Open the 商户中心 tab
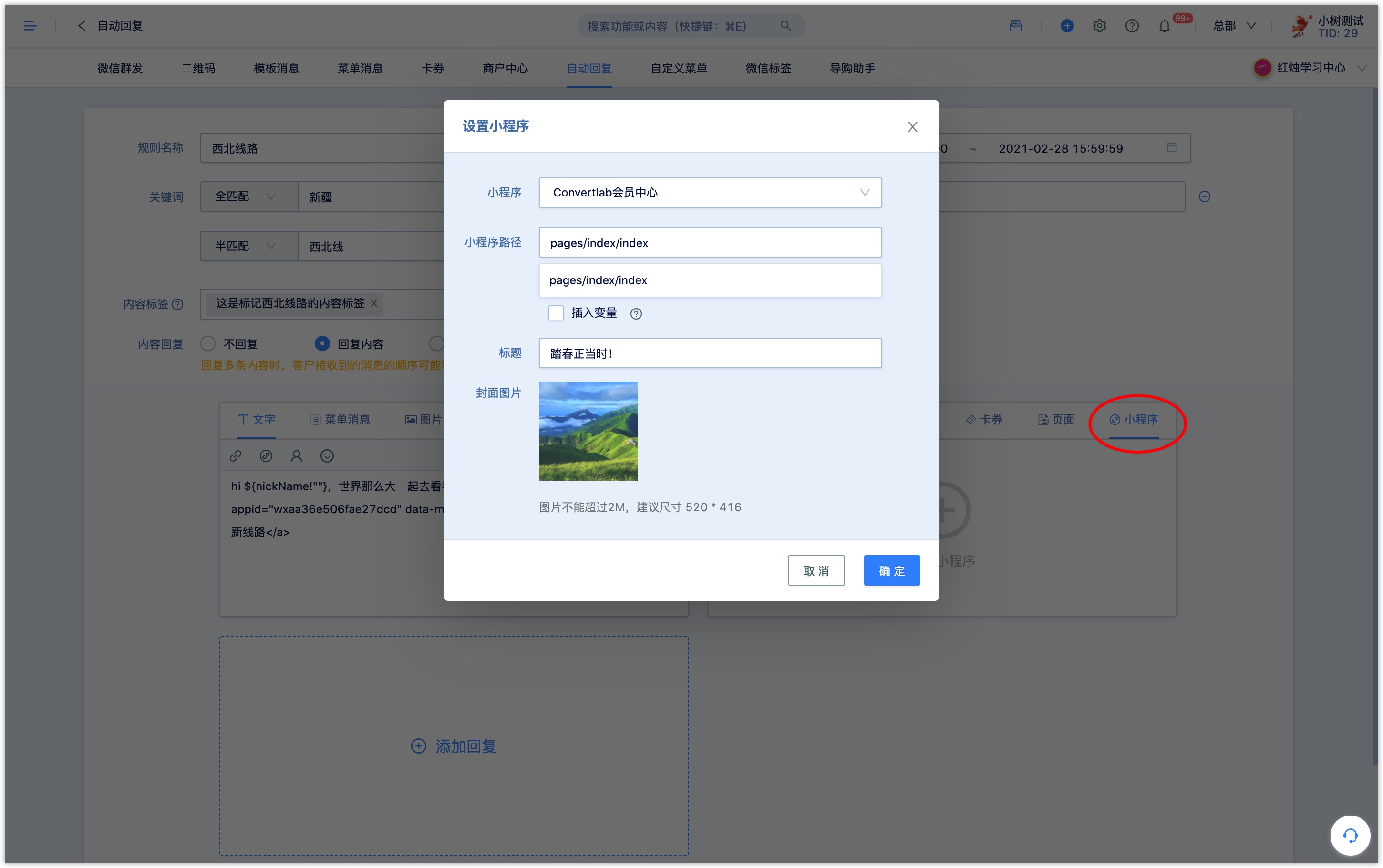Image resolution: width=1383 pixels, height=868 pixels. pos(505,68)
